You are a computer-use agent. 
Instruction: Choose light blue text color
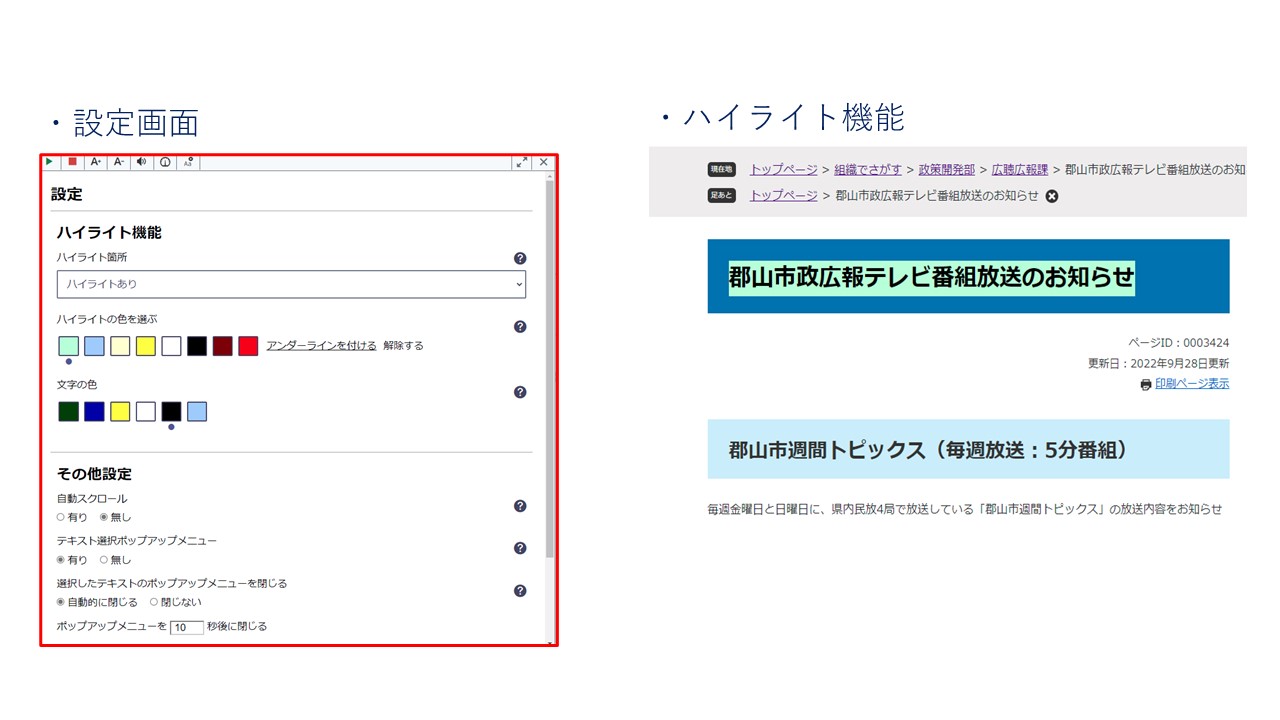197,411
